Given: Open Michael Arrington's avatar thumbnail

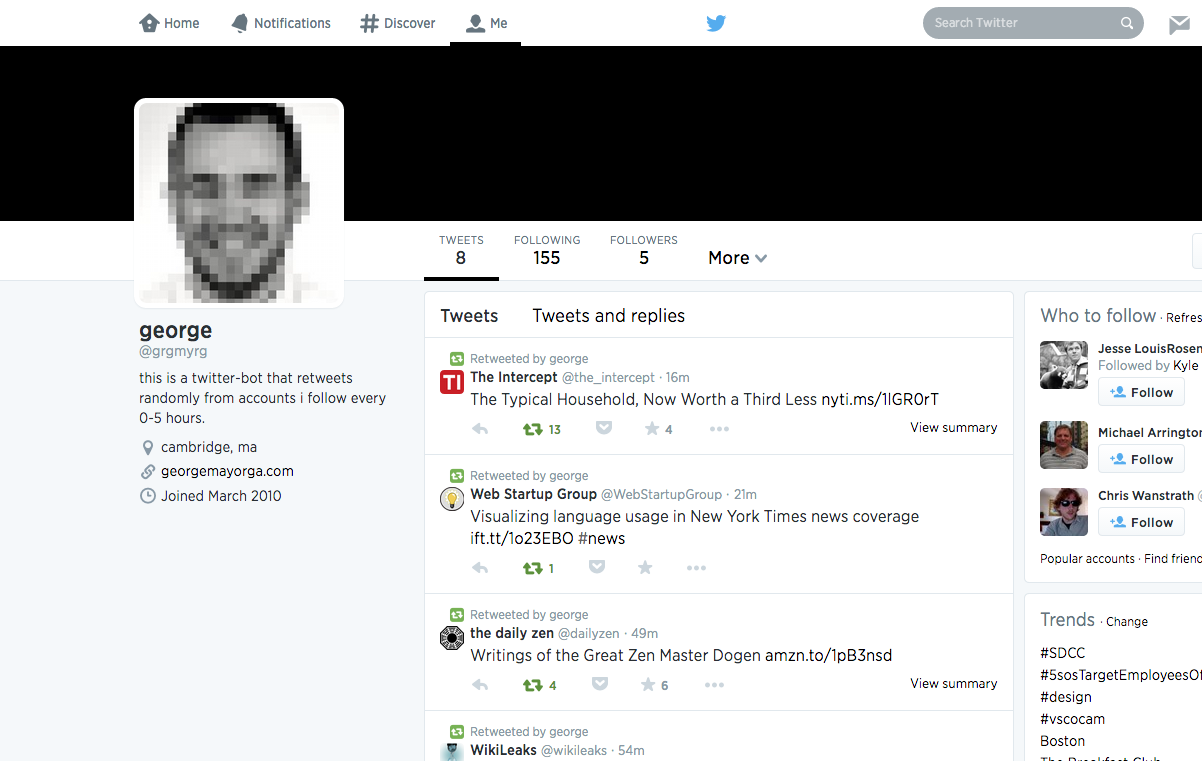Looking at the screenshot, I should point(1064,445).
